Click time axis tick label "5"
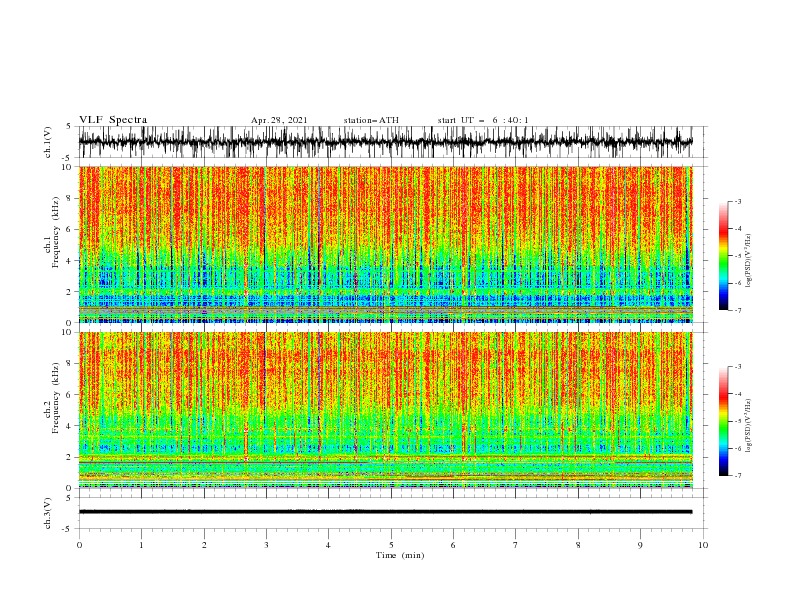 391,545
